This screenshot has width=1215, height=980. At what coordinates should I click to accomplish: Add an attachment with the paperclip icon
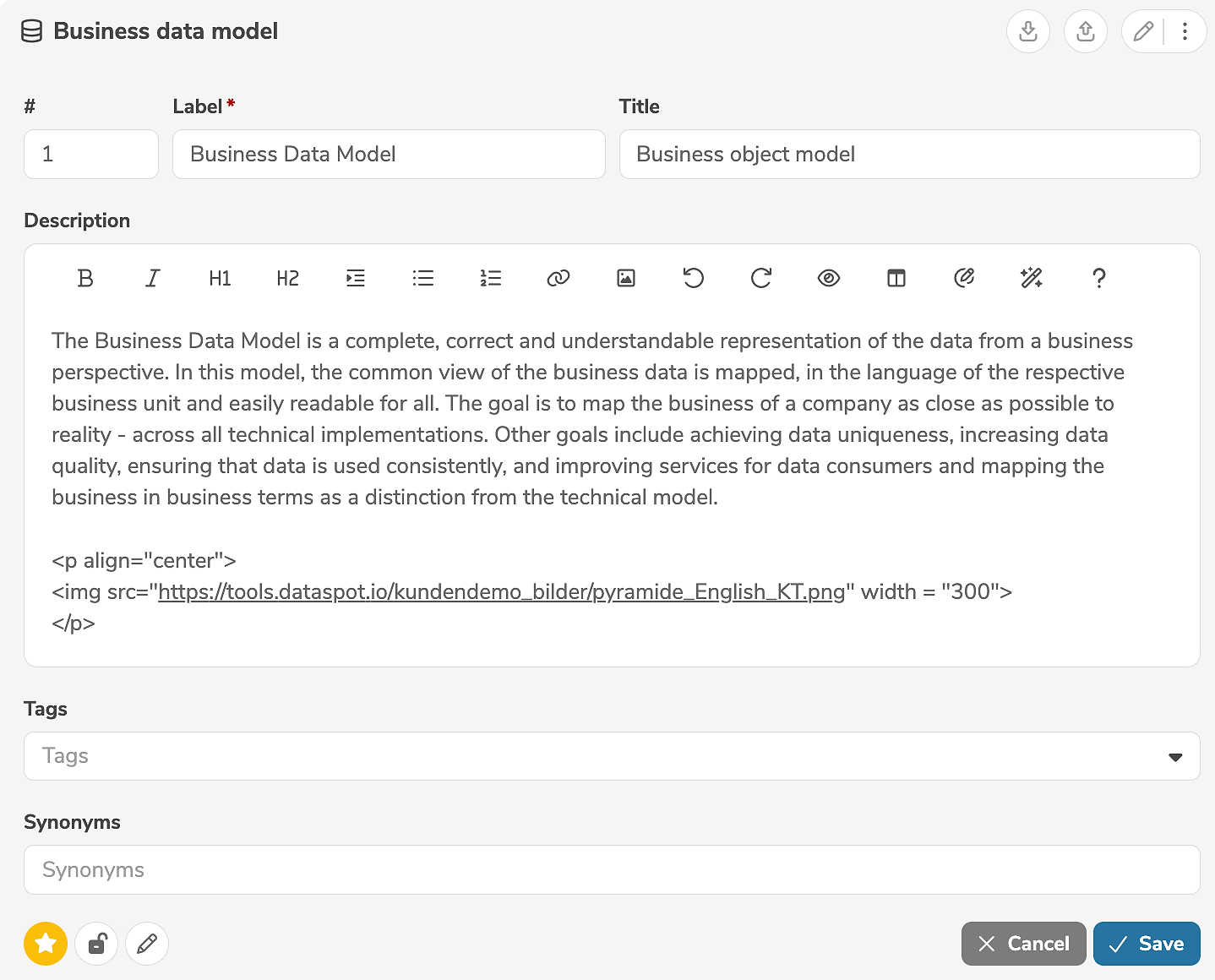pos(964,278)
